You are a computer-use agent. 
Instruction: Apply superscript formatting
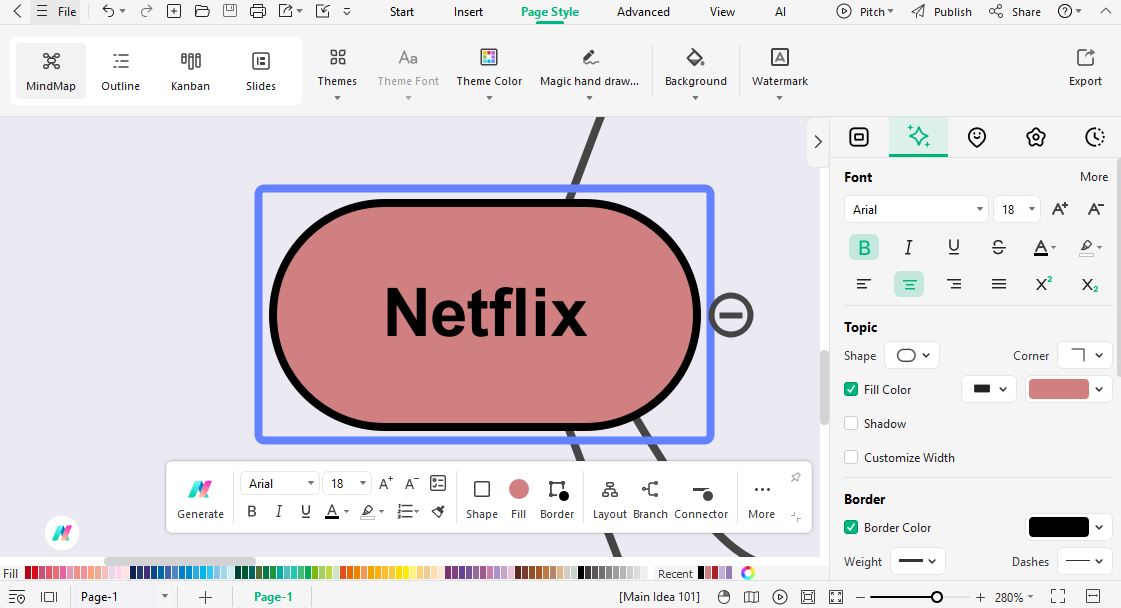point(1044,284)
